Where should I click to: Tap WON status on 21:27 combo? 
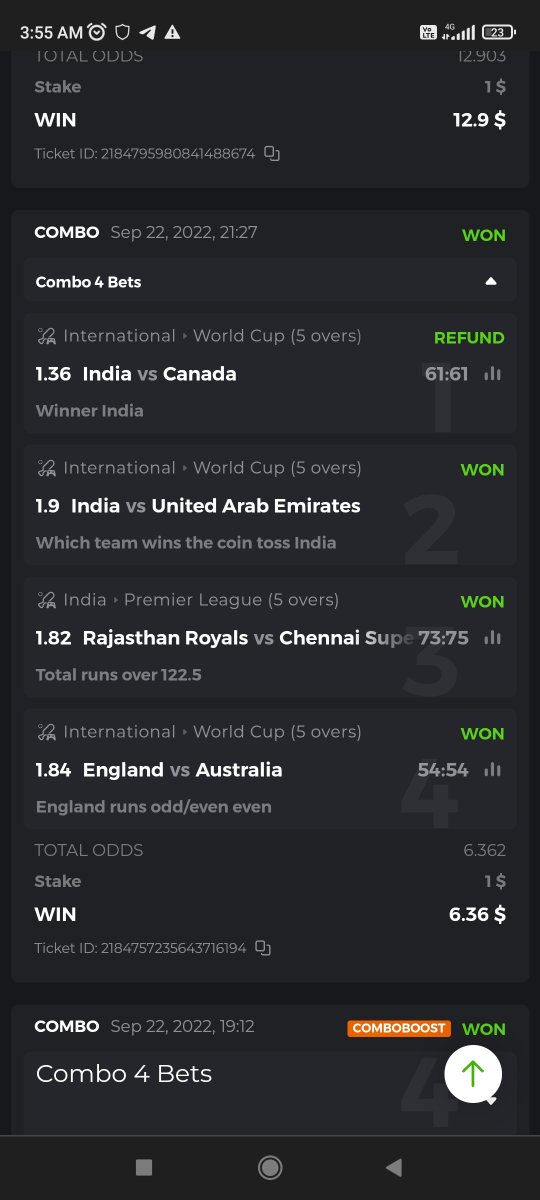click(484, 236)
